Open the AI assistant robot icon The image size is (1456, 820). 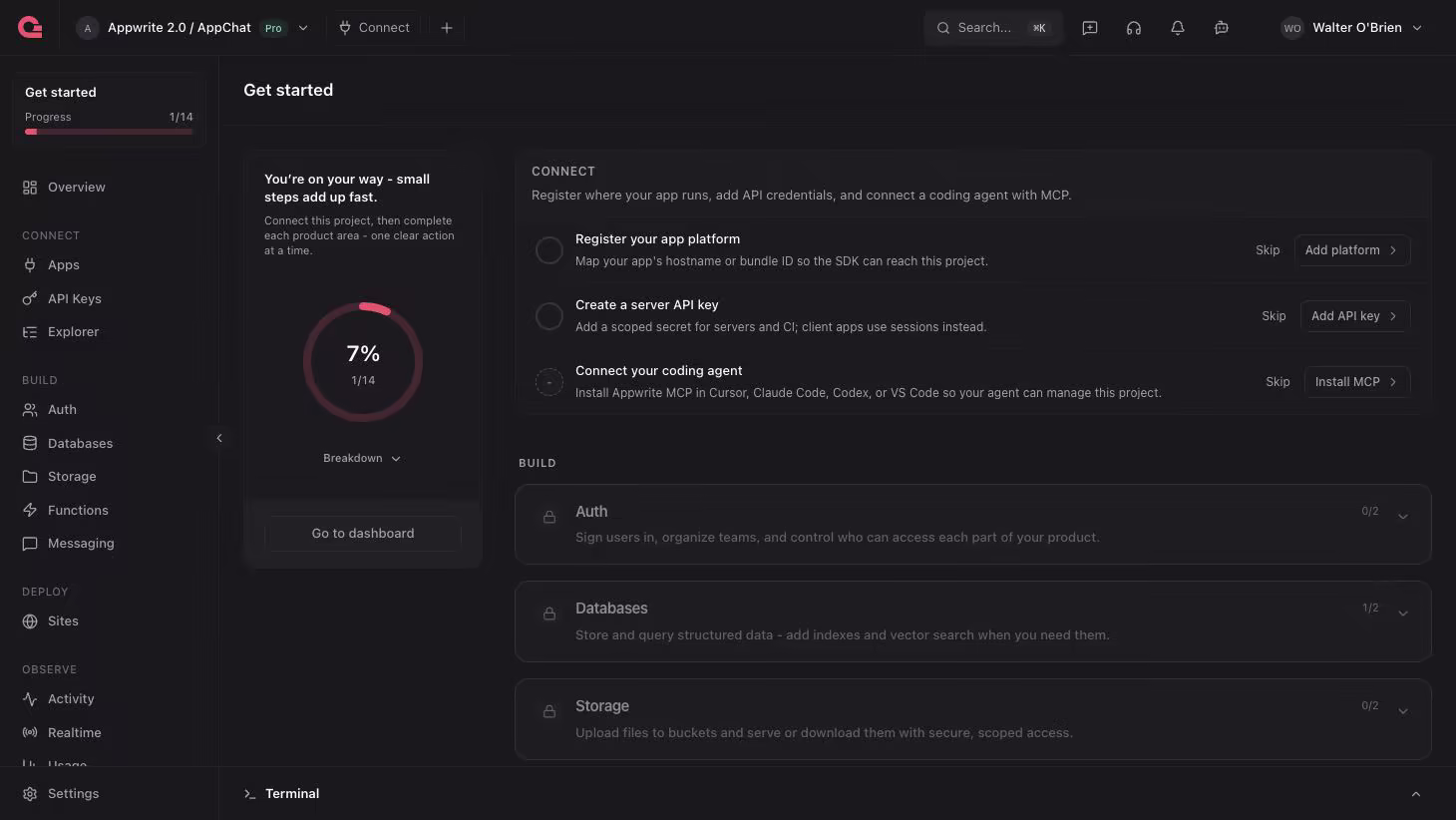pyautogui.click(x=1222, y=28)
